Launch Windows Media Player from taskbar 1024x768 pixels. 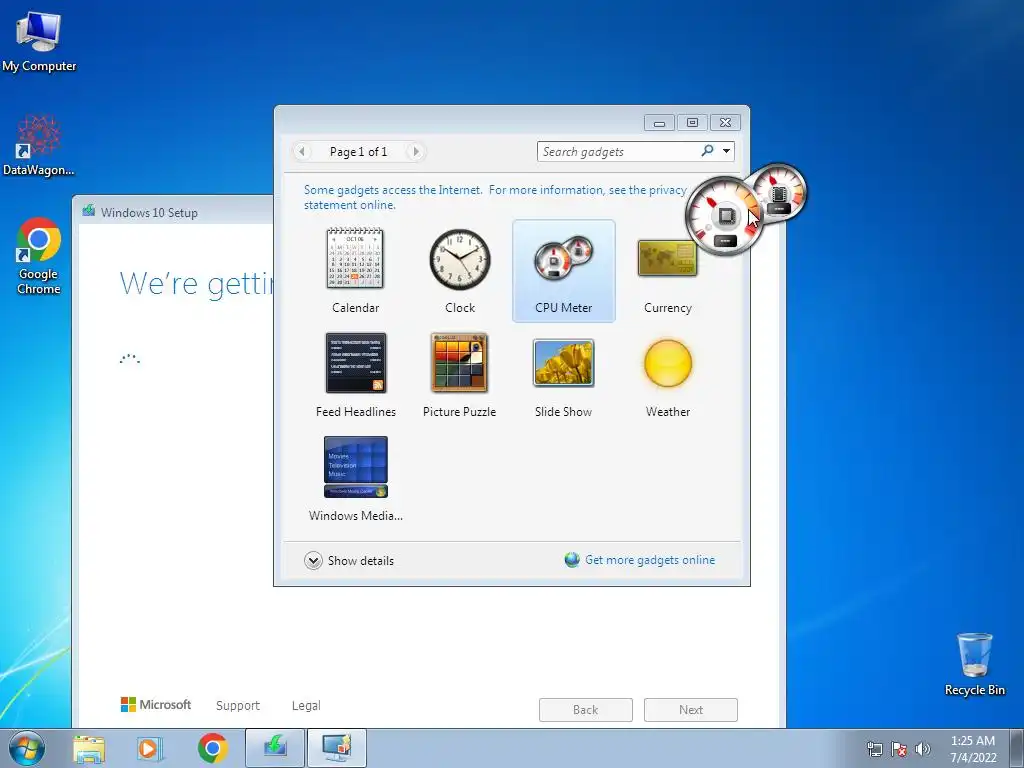pos(150,748)
